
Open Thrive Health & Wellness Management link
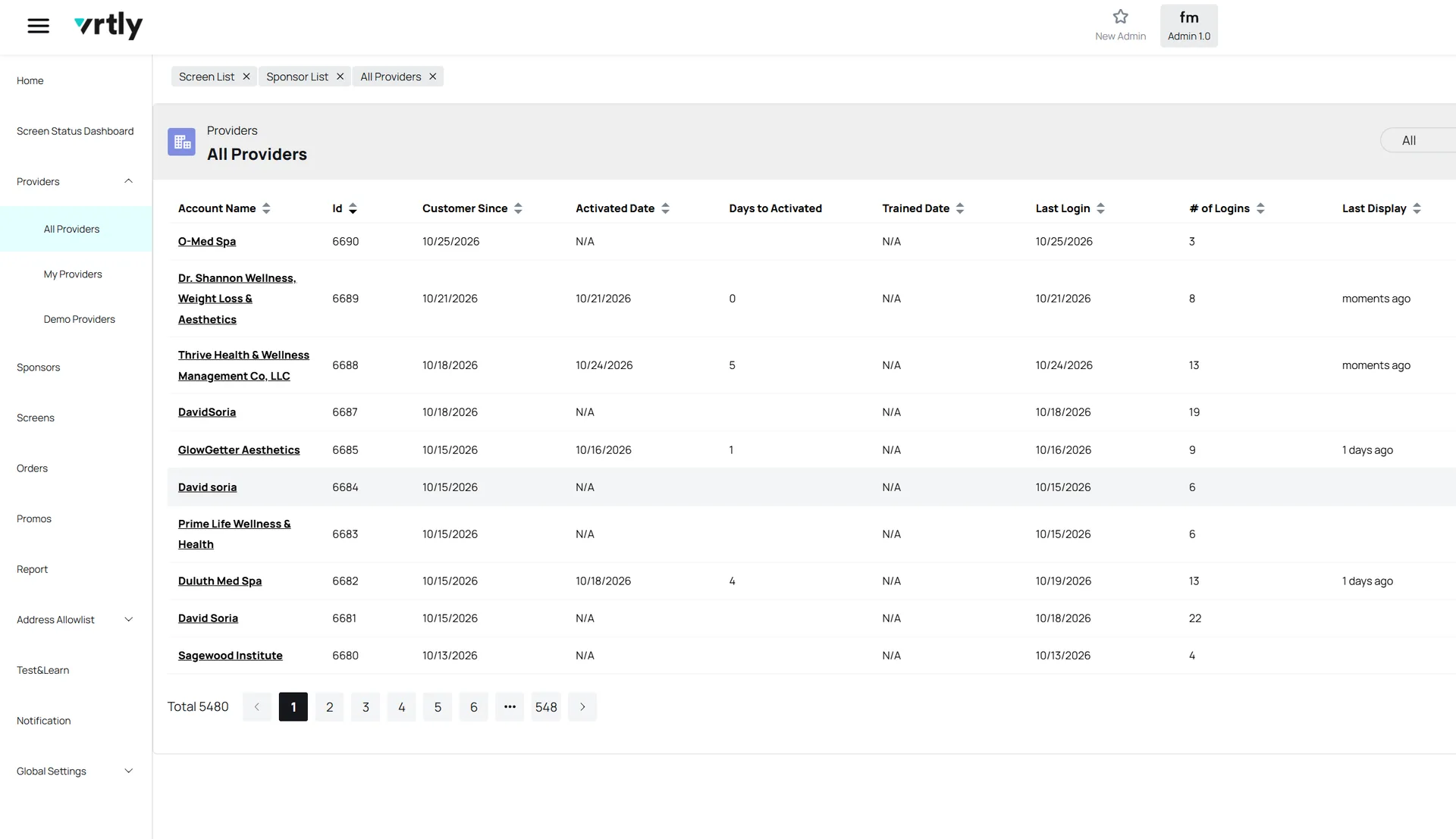pos(243,365)
